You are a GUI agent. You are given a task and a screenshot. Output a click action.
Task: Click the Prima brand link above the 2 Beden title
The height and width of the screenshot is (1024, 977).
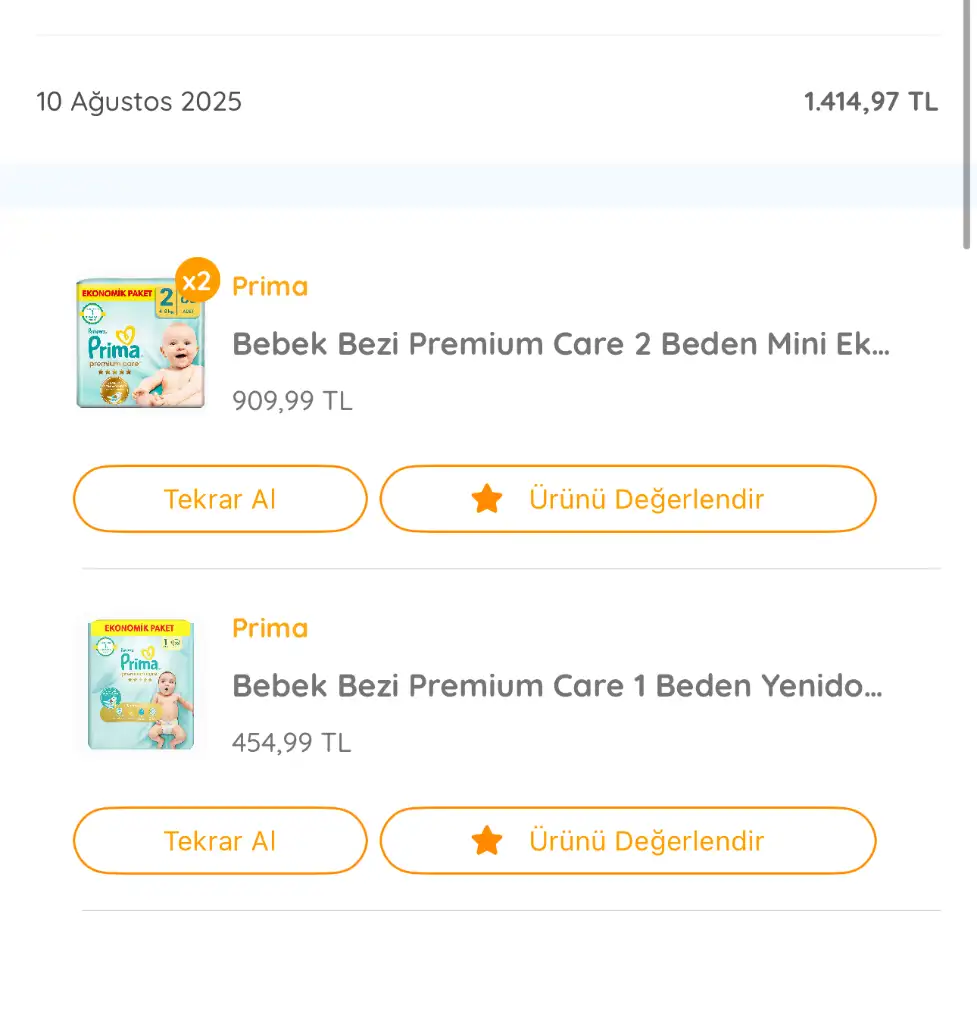270,287
